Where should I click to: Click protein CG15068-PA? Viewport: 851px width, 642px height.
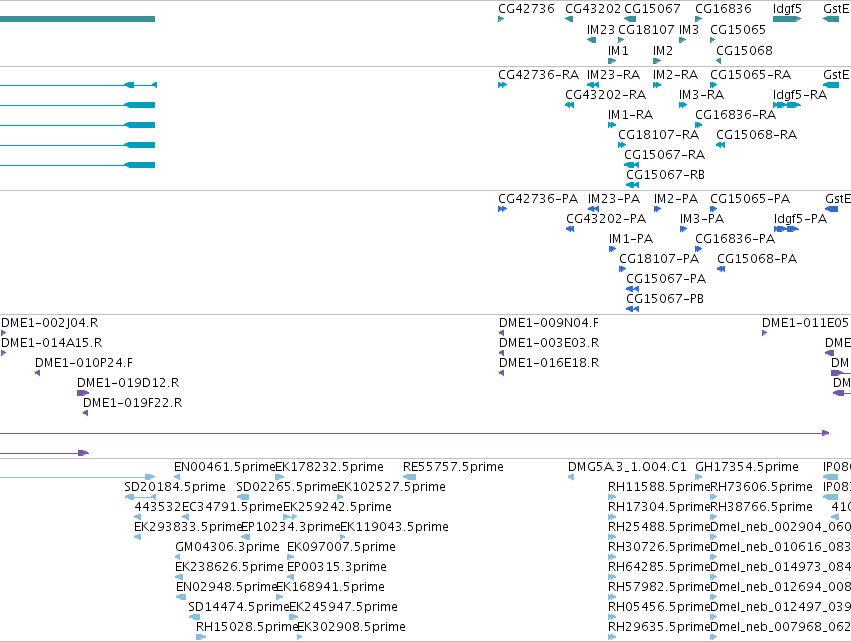757,258
